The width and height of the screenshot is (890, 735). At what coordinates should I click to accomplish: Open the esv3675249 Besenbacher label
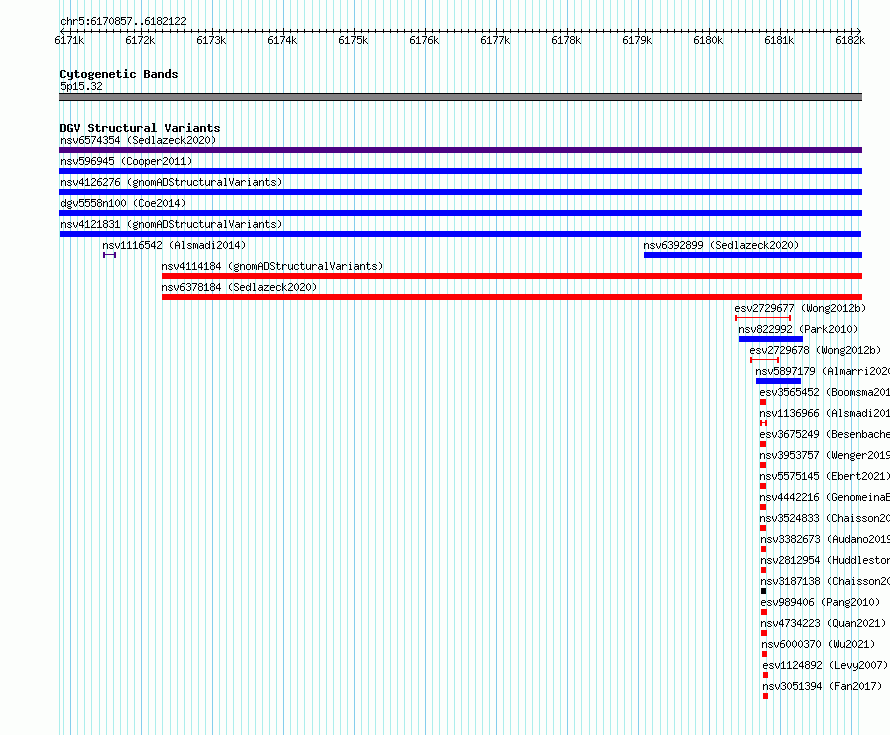[824, 434]
